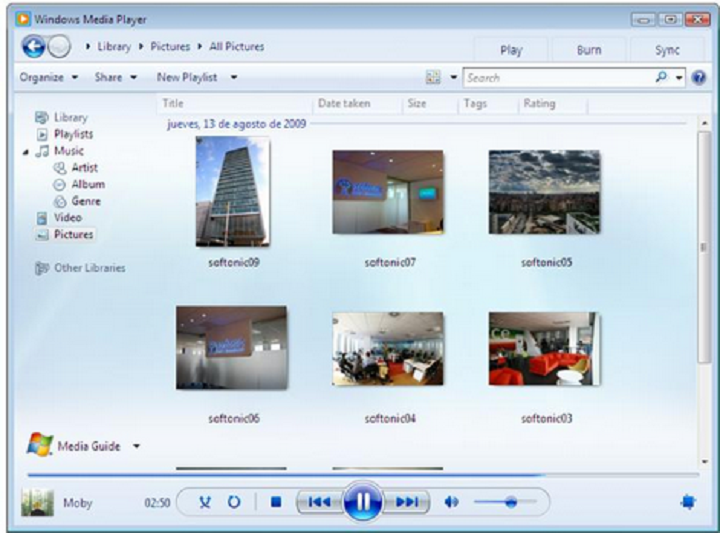Sort by the Title column
Image resolution: width=720 pixels, height=533 pixels.
pos(235,103)
